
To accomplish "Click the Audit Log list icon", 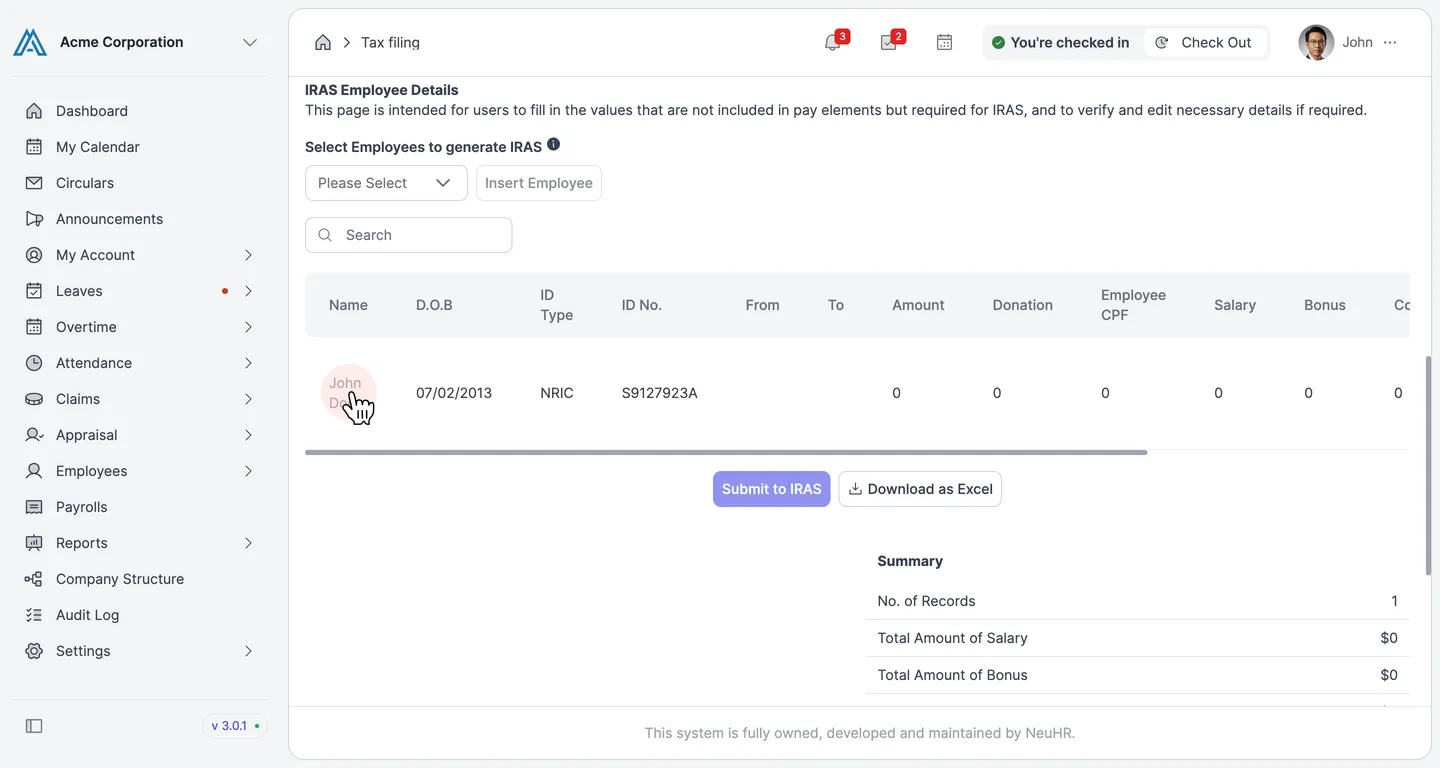I will pos(34,615).
